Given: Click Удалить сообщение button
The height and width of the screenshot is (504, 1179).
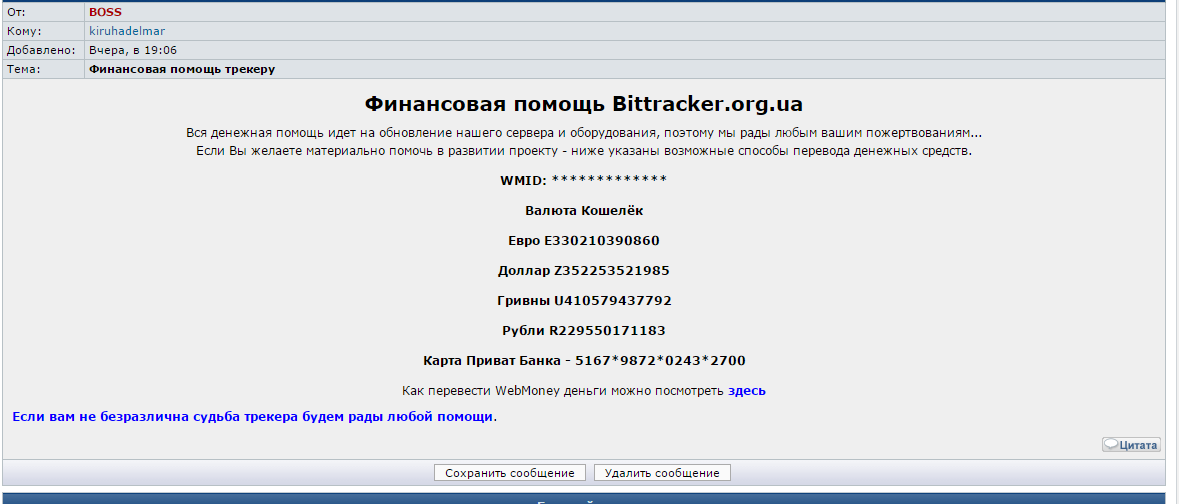Looking at the screenshot, I should tap(662, 473).
